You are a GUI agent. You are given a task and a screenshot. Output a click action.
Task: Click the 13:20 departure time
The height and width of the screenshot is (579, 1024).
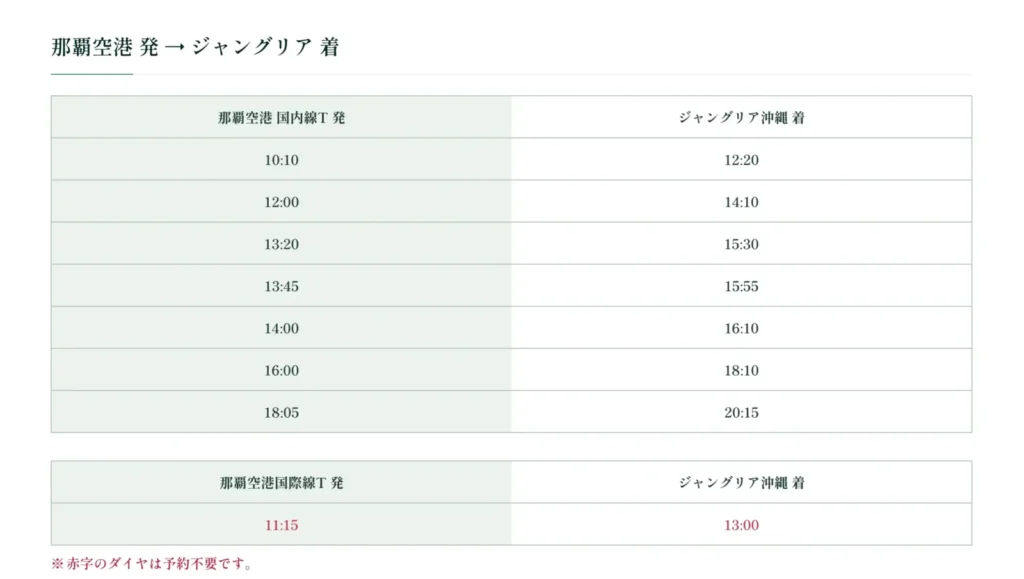[281, 244]
